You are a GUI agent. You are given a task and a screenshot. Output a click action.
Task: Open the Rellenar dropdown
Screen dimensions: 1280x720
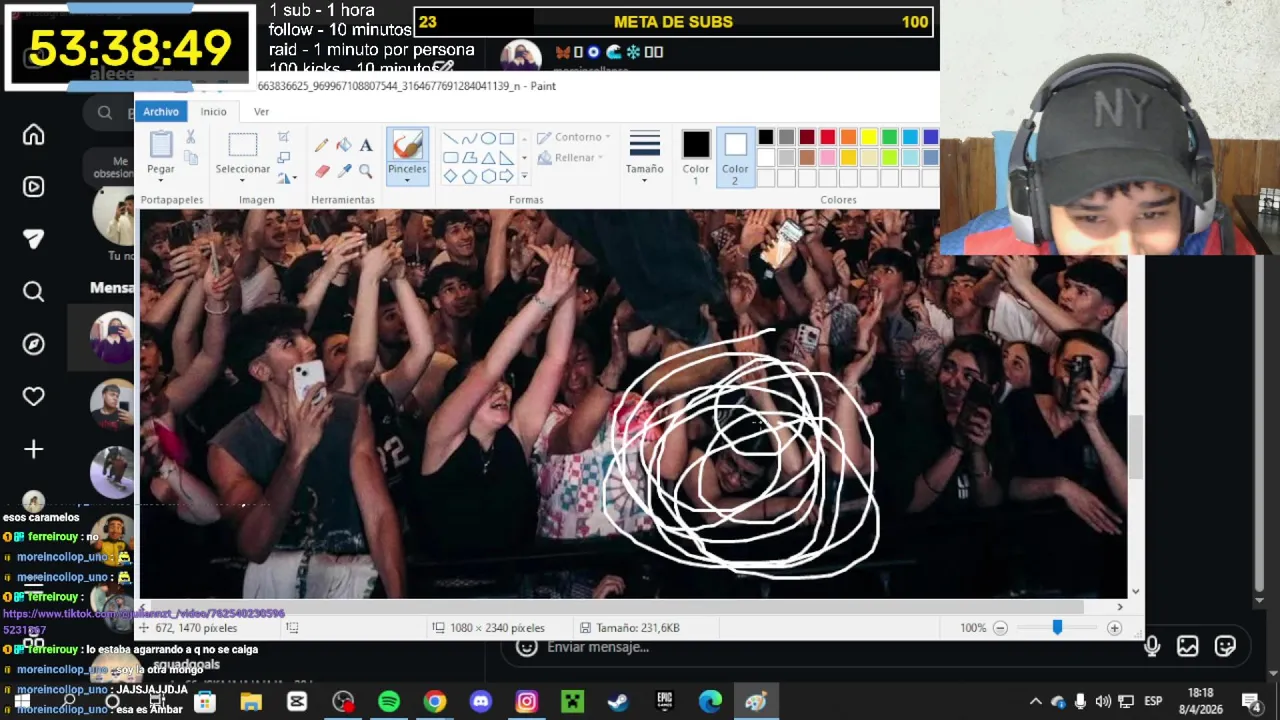pyautogui.click(x=570, y=158)
